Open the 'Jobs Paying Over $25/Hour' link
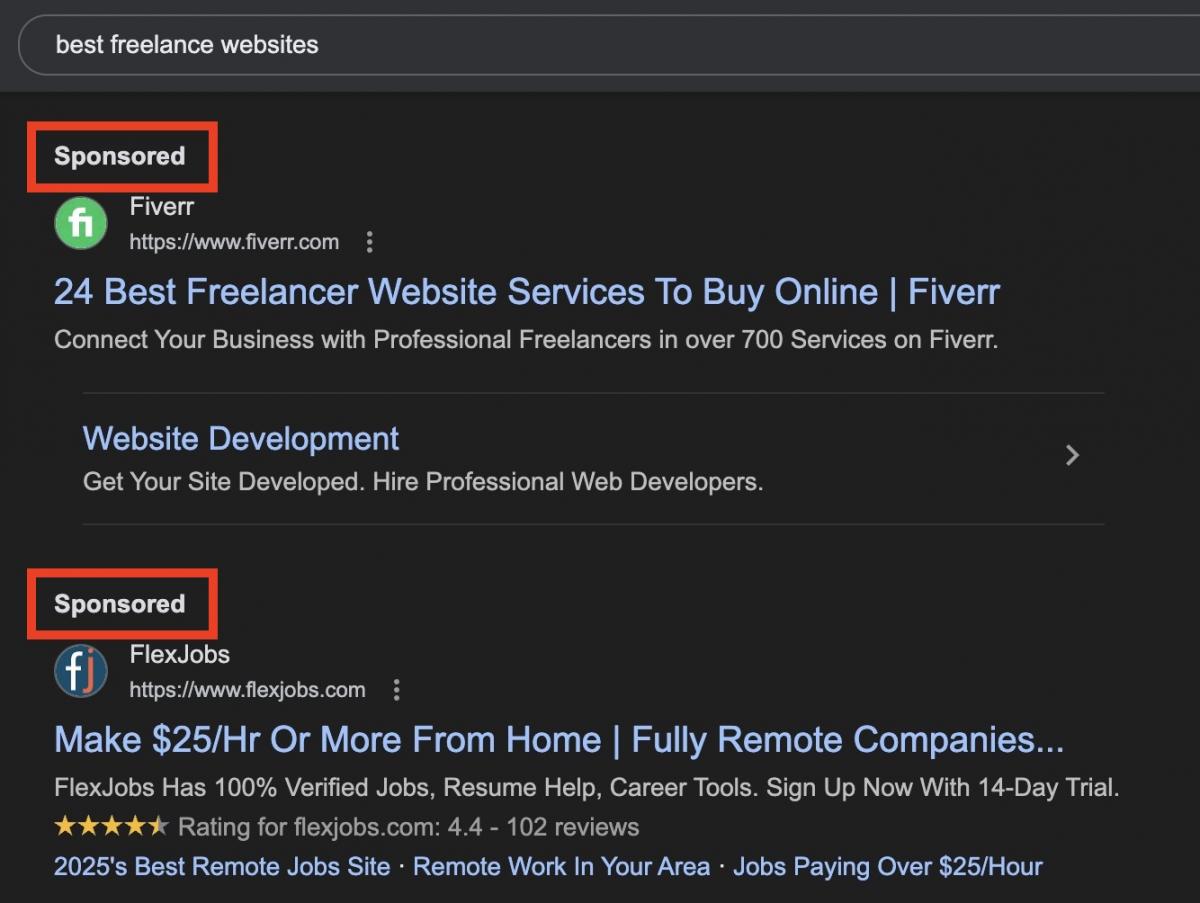The height and width of the screenshot is (903, 1200). coord(887,866)
